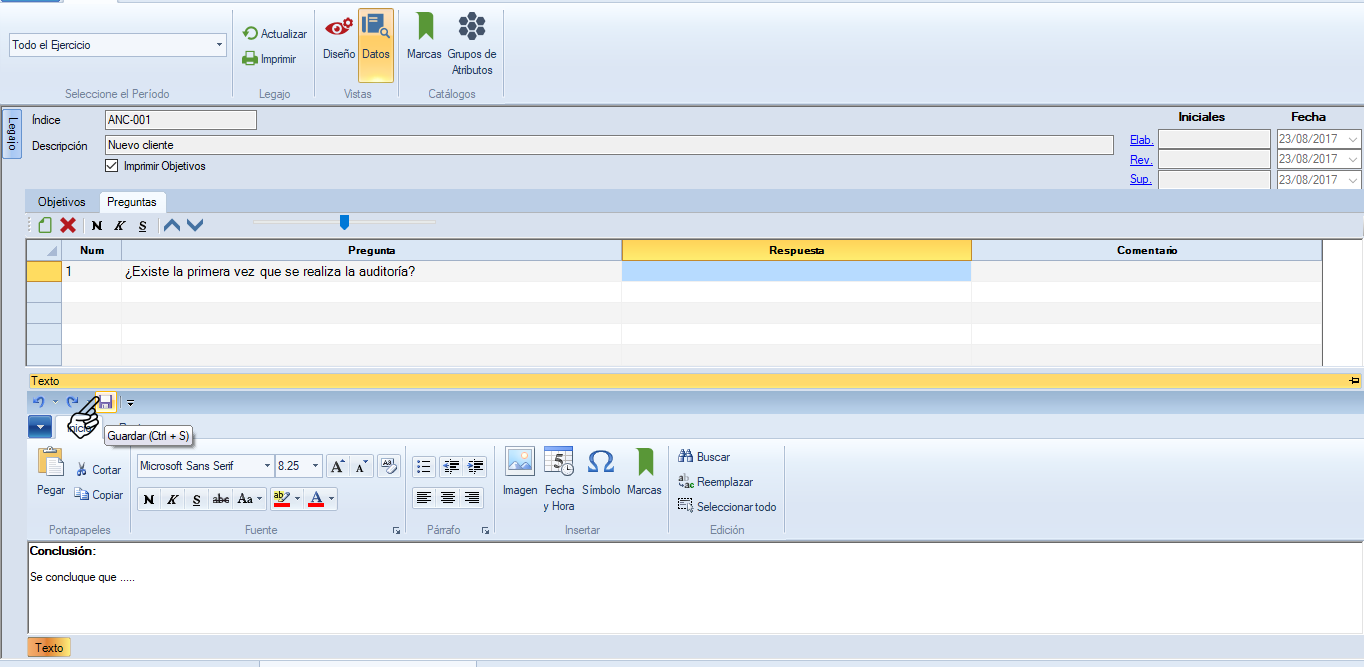Click the Actualizar button
This screenshot has height=667, width=1364.
pyautogui.click(x=275, y=34)
